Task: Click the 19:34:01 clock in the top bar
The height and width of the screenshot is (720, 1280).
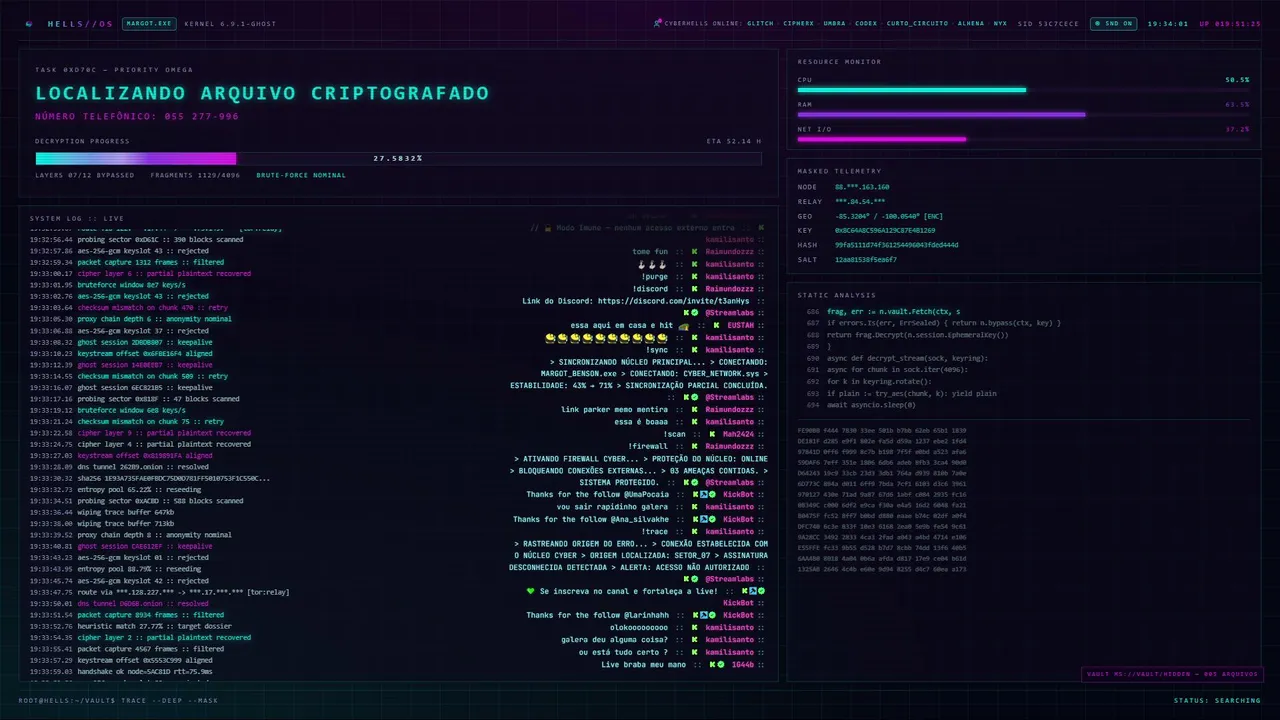Action: point(1168,23)
